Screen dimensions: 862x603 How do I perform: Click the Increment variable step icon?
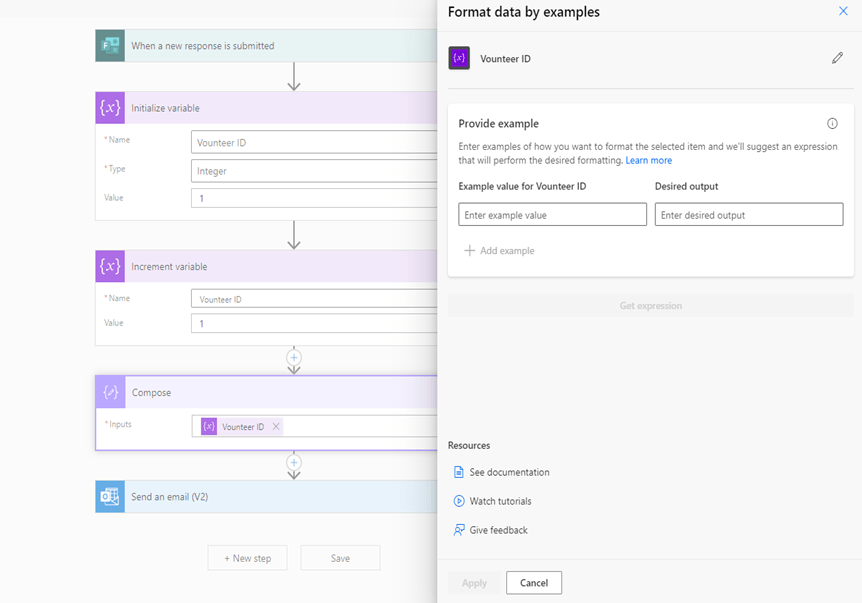pos(110,267)
